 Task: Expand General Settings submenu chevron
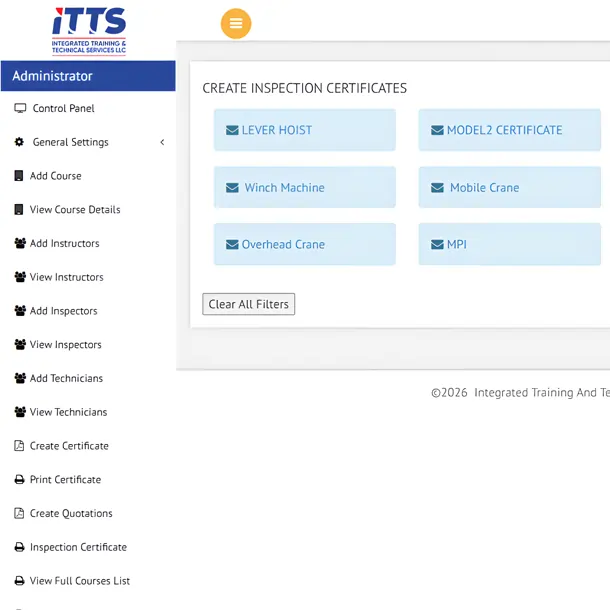[x=162, y=142]
